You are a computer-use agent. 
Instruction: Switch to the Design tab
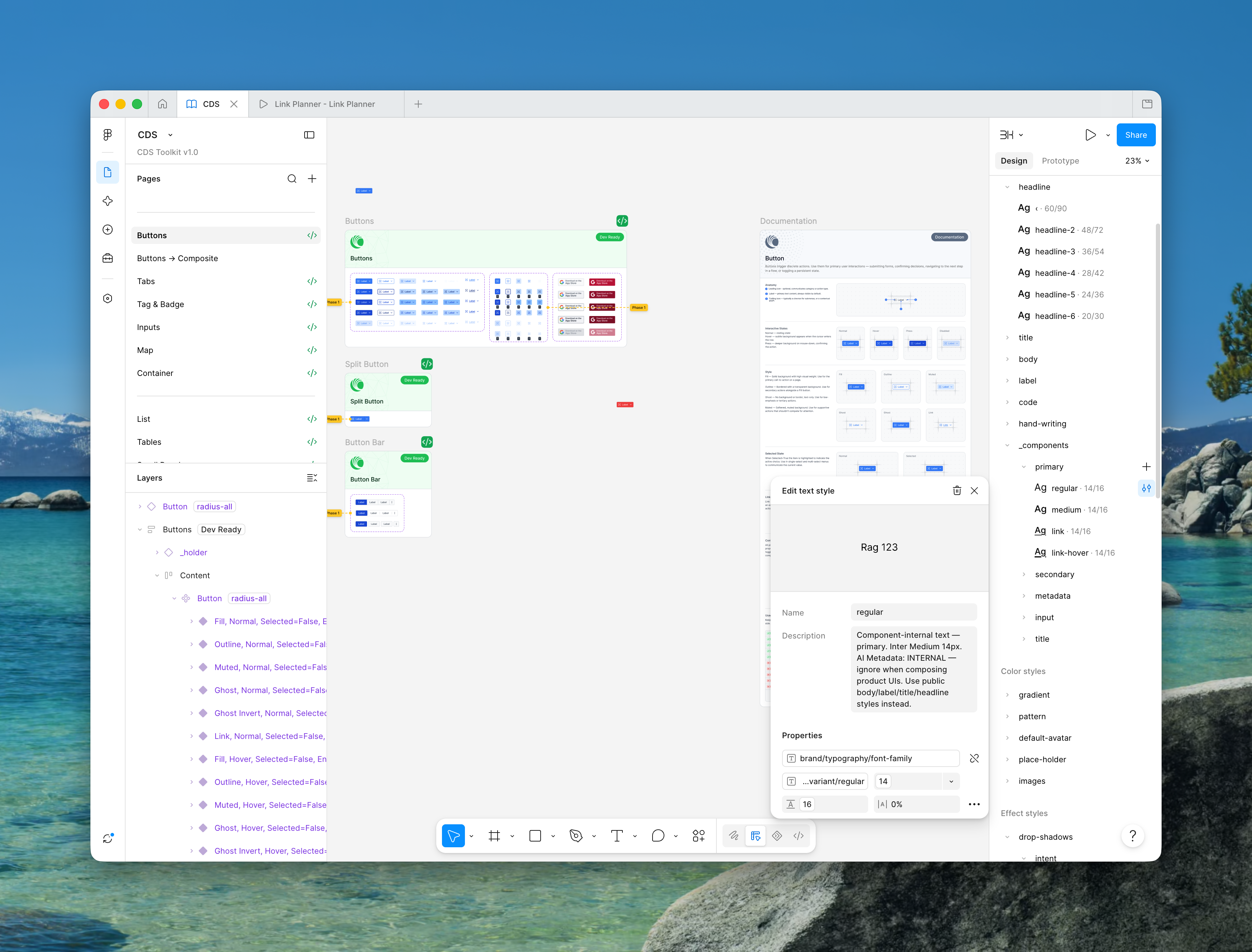[1013, 161]
